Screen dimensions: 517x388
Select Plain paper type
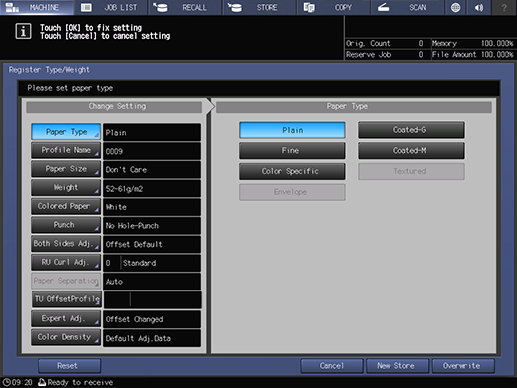[x=292, y=130]
